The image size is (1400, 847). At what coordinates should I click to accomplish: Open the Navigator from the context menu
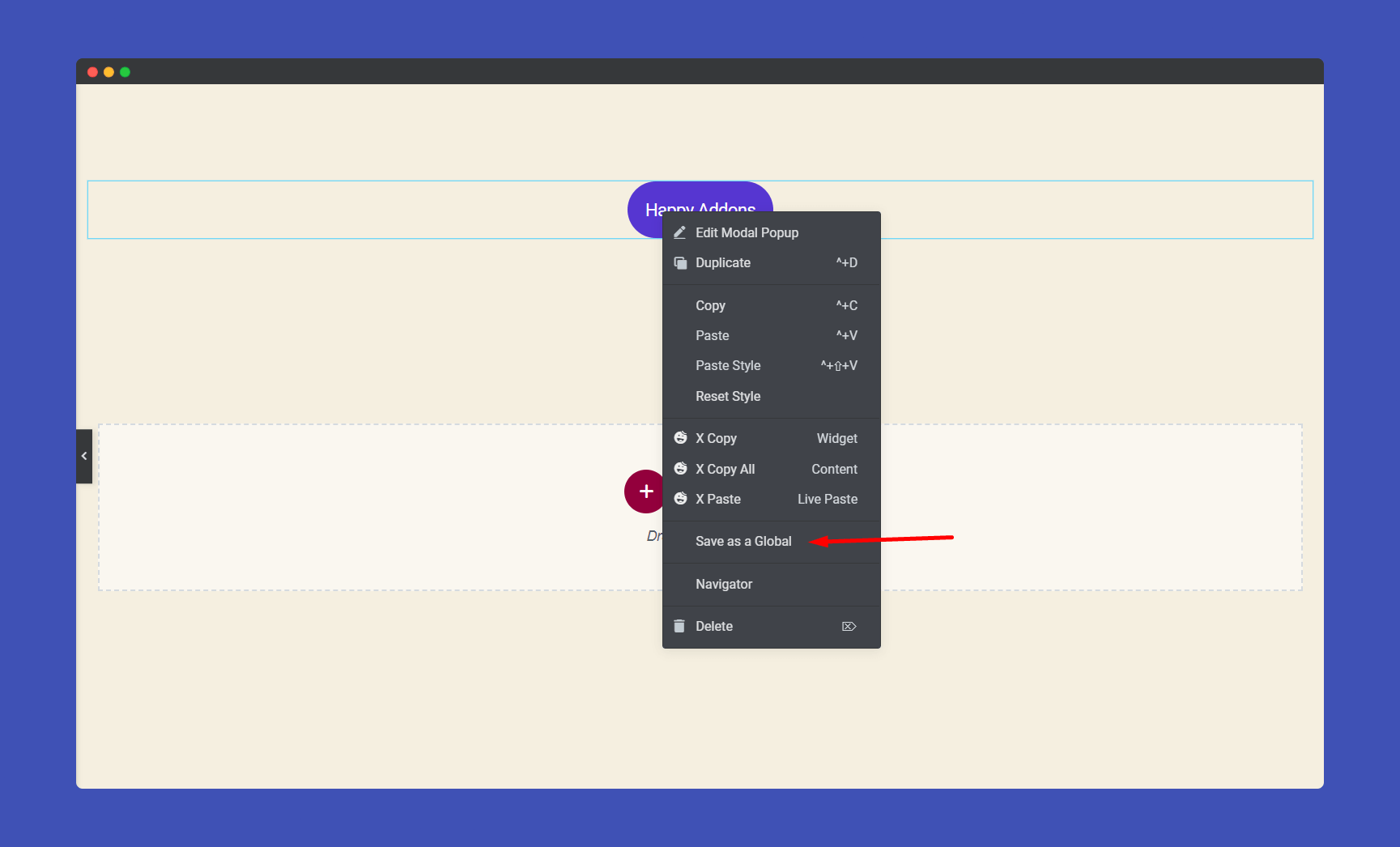click(x=724, y=584)
